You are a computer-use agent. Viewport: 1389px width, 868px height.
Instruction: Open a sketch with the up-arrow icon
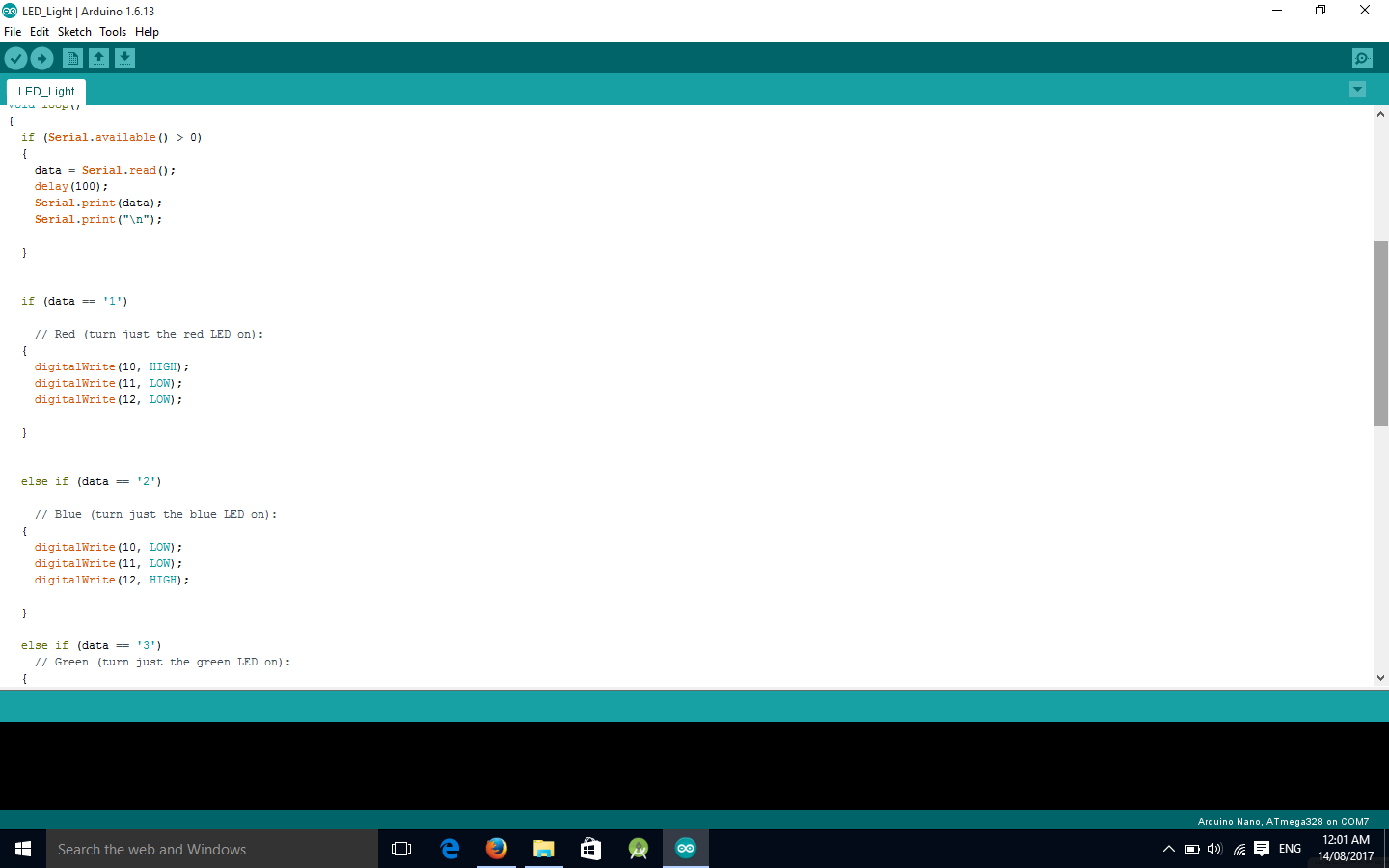(x=98, y=59)
